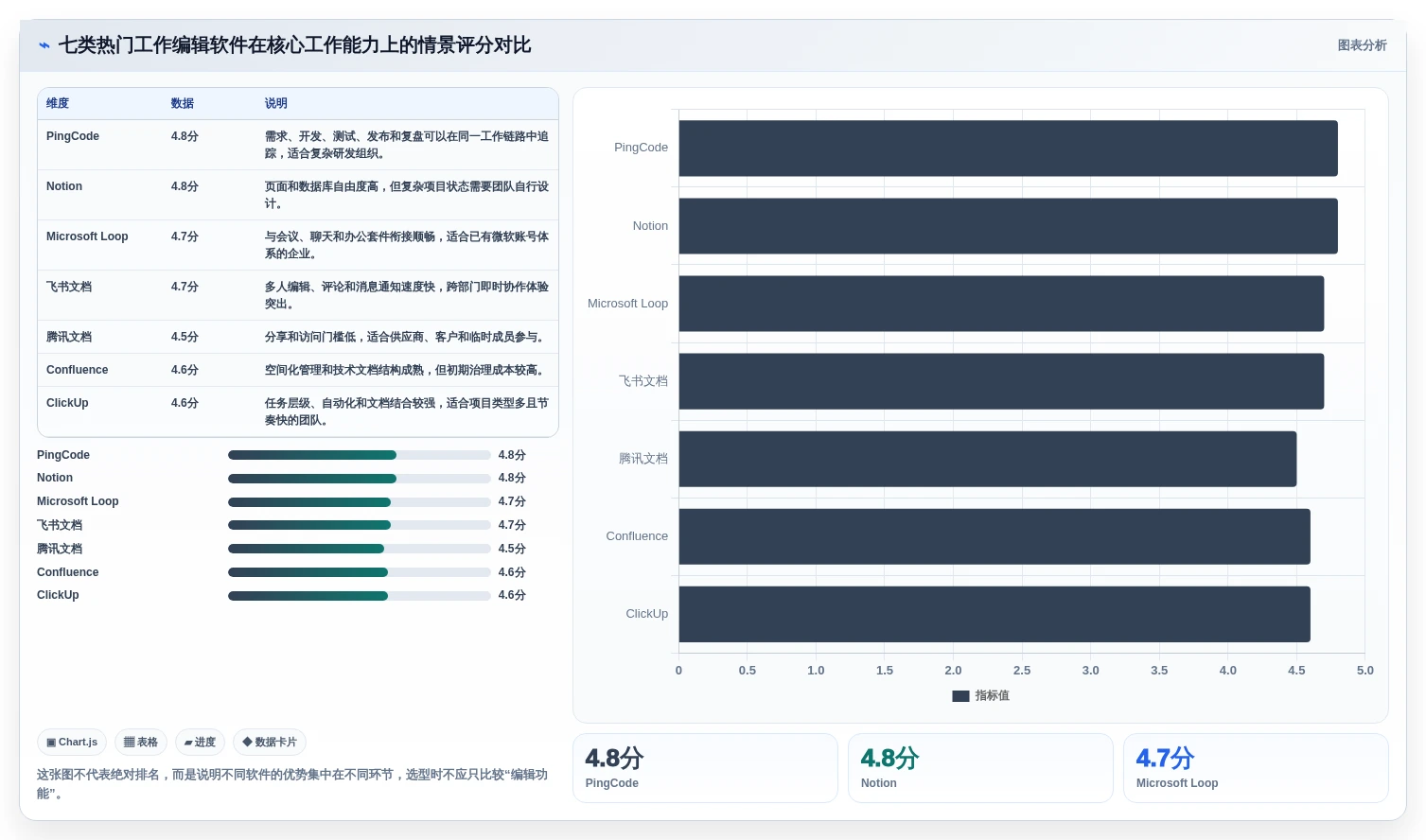Screen dimensions: 1426x840
Task: Click the Microsoft Loop progress bar
Action: pyautogui.click(x=360, y=502)
